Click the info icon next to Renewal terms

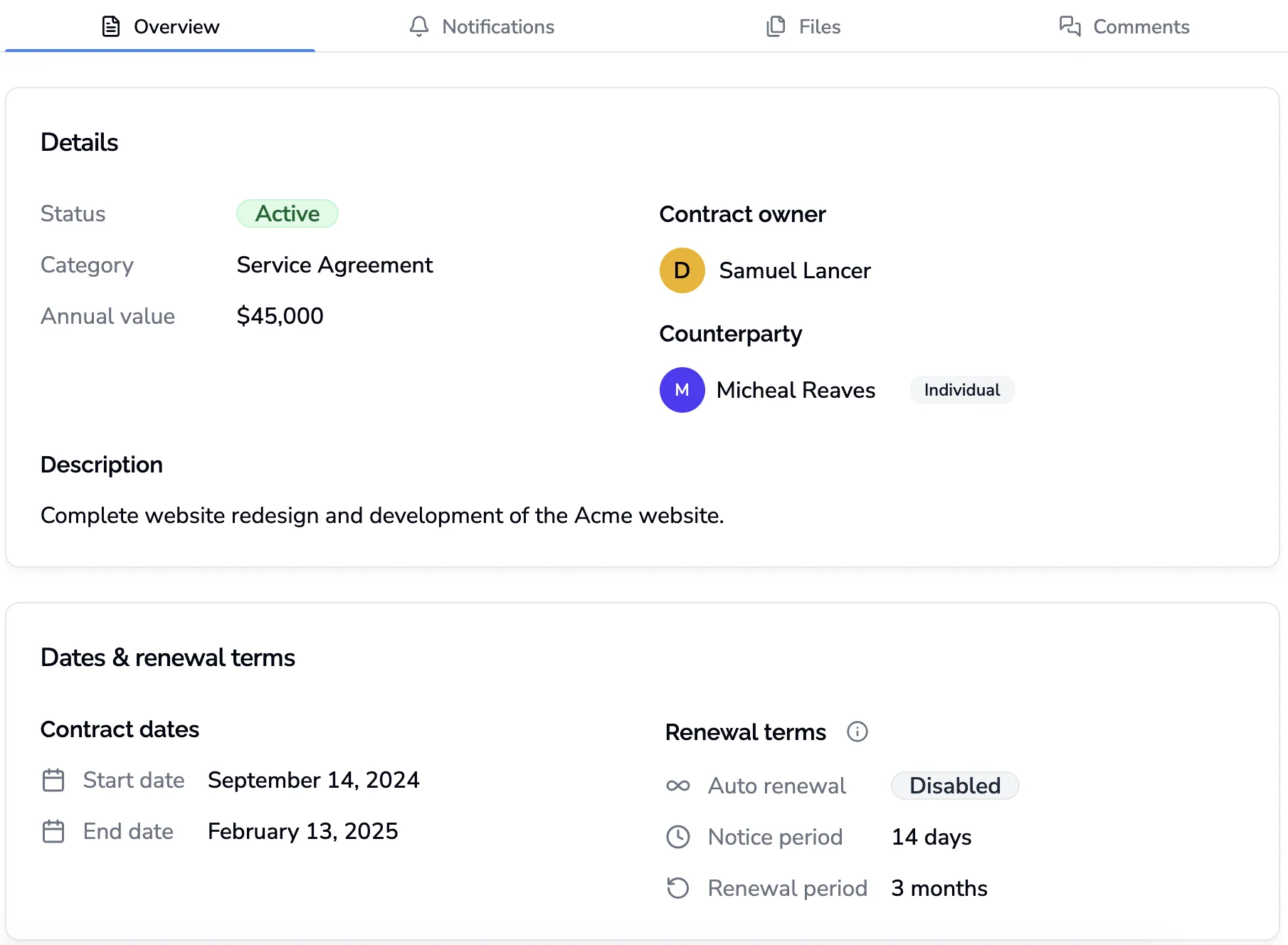tap(857, 732)
